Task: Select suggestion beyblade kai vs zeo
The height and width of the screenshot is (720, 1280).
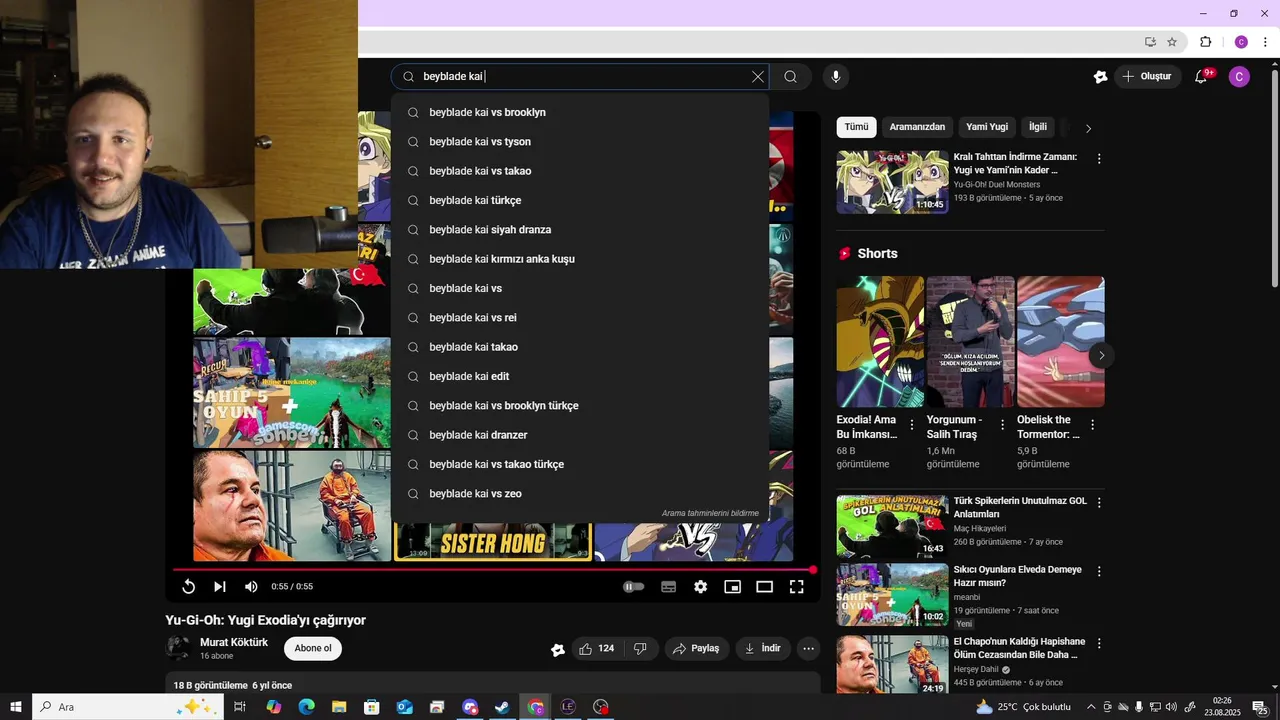Action: coord(580,494)
